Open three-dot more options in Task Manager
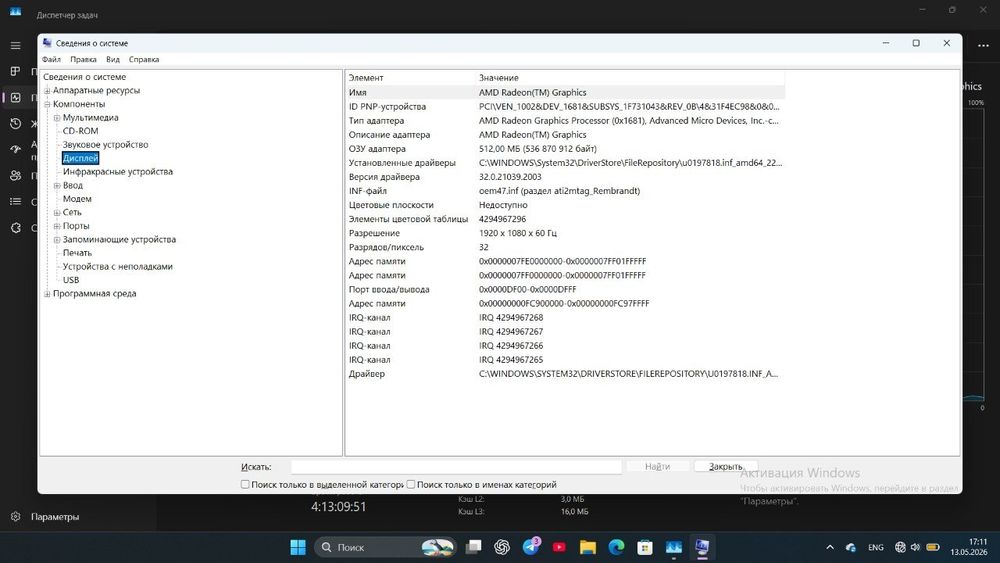The height and width of the screenshot is (563, 1000). coord(983,45)
